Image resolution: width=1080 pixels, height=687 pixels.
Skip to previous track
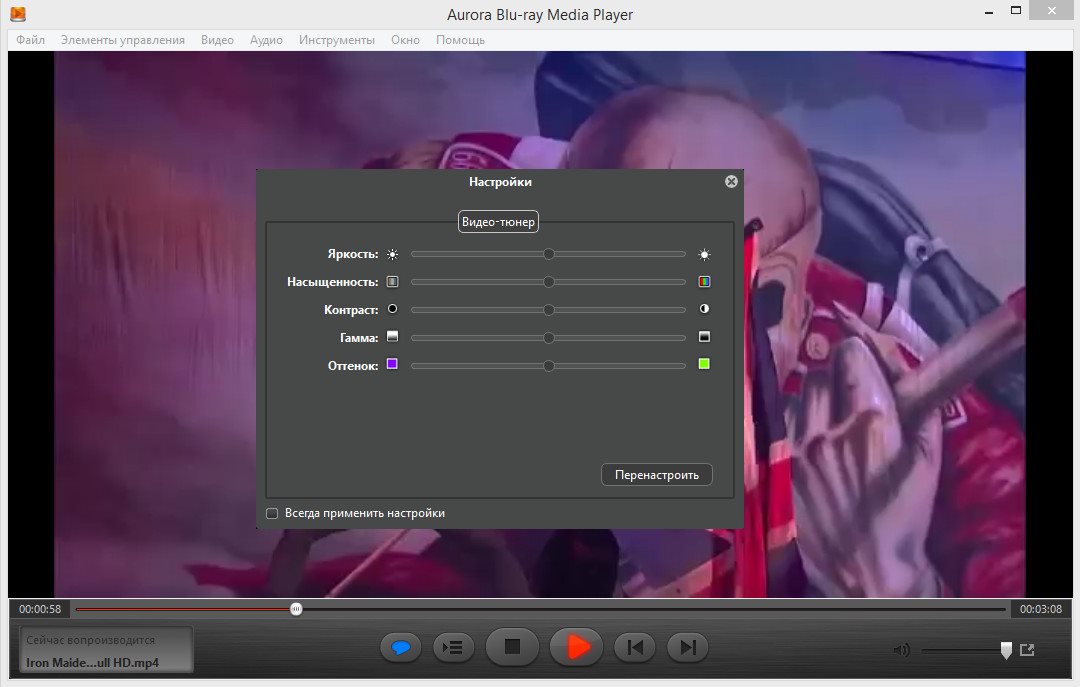pyautogui.click(x=634, y=648)
